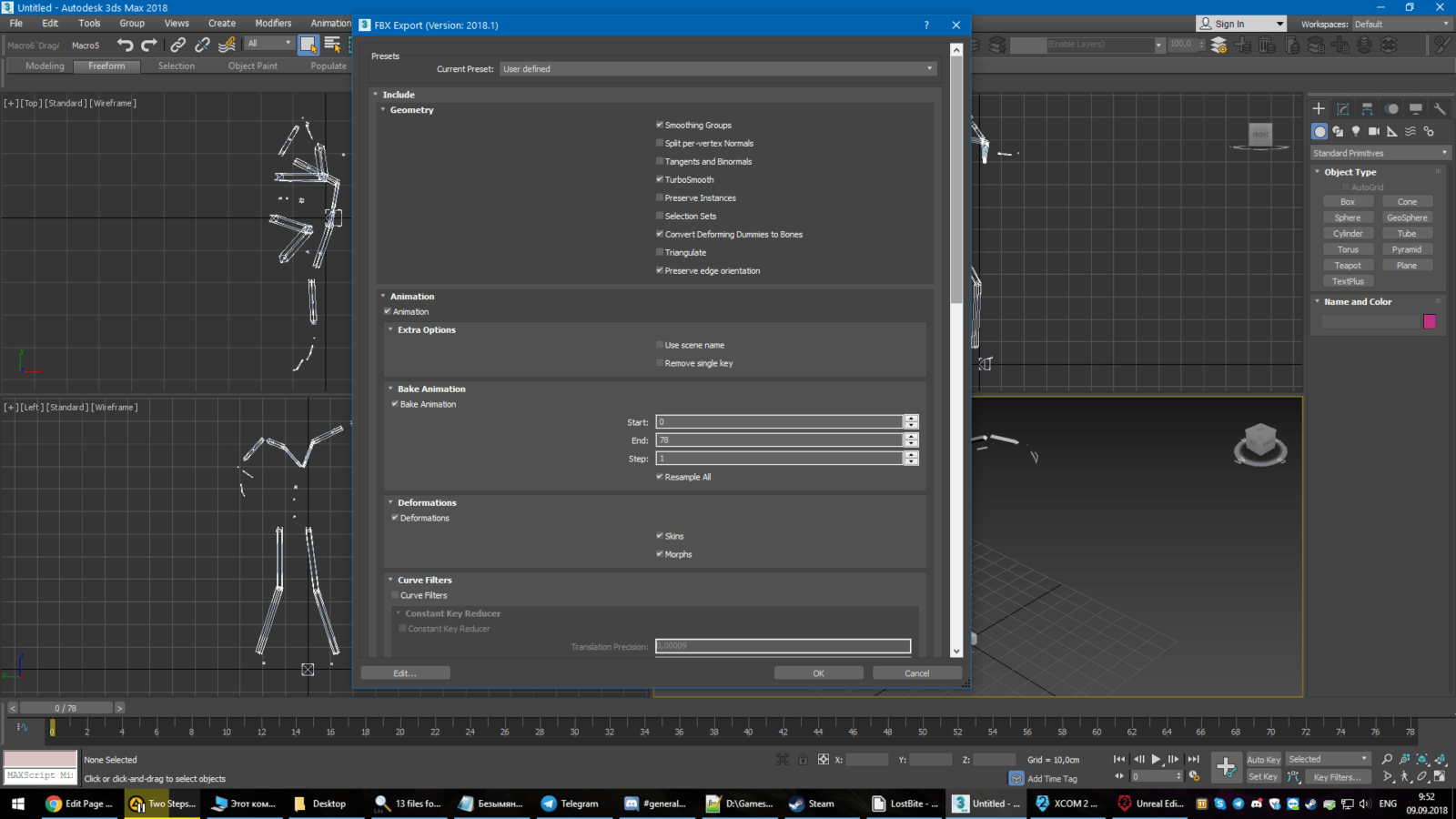Collapse the Object Type rollout

1318,172
